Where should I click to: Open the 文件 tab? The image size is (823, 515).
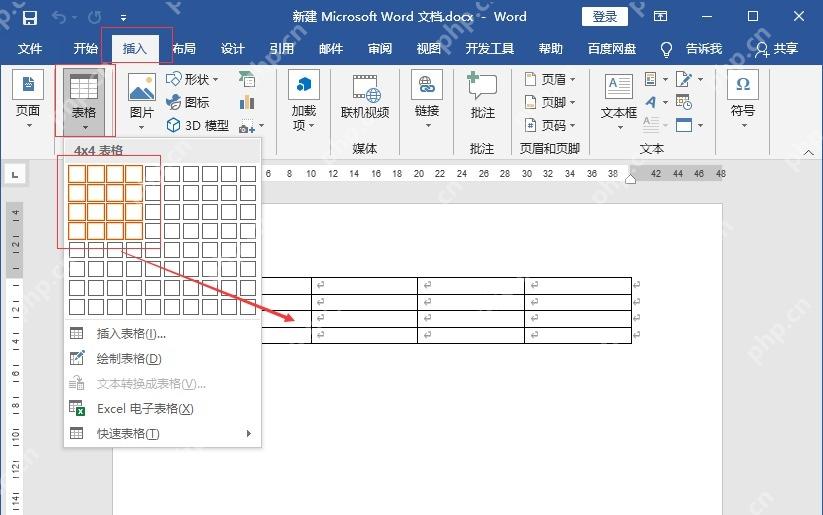(x=29, y=49)
